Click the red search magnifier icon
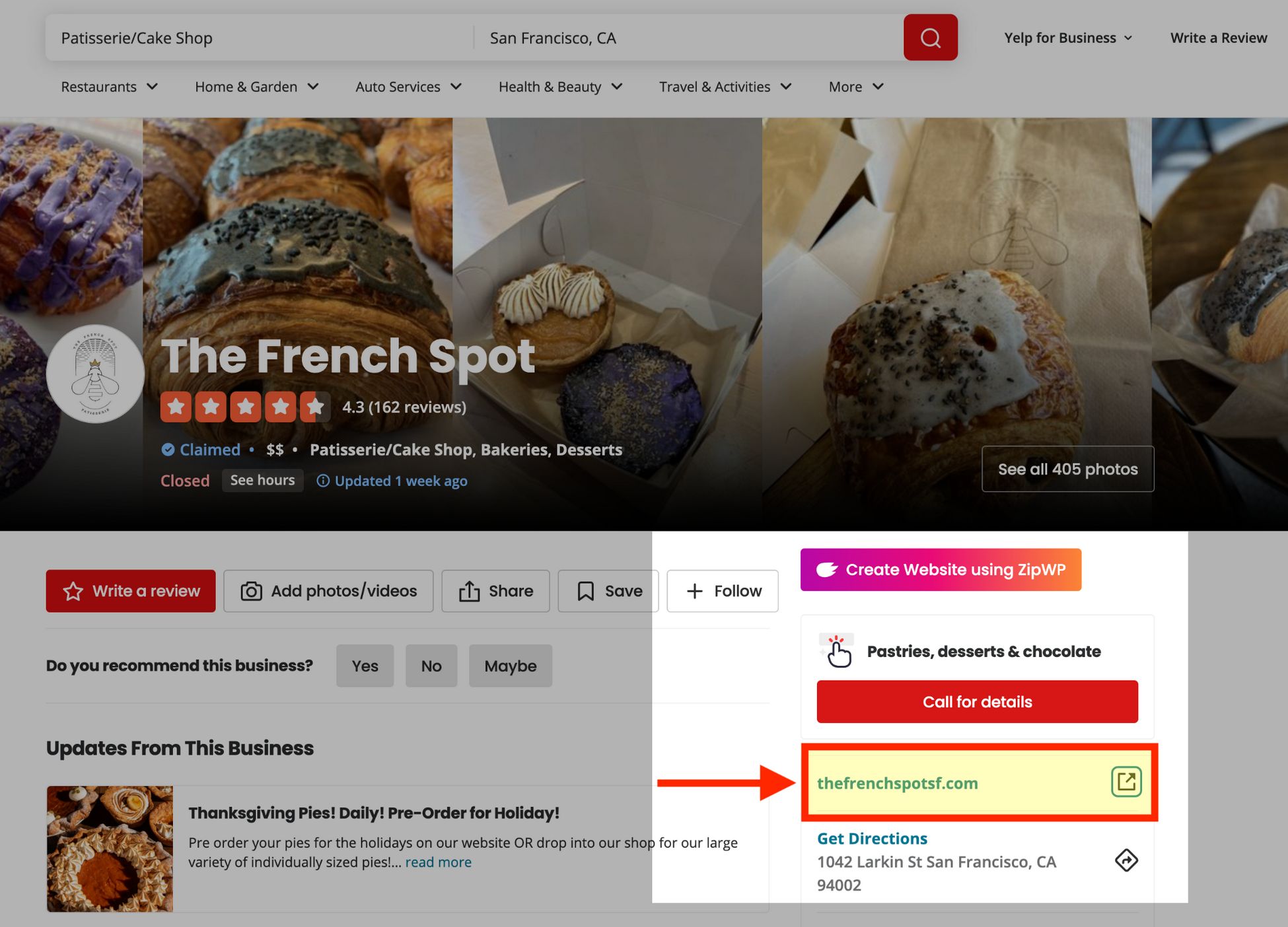 point(930,38)
